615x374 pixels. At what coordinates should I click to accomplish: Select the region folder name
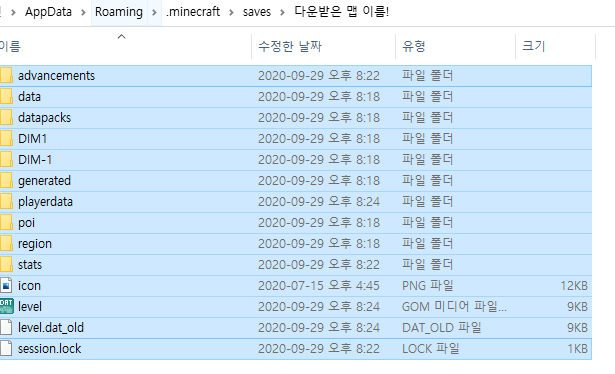coord(35,244)
